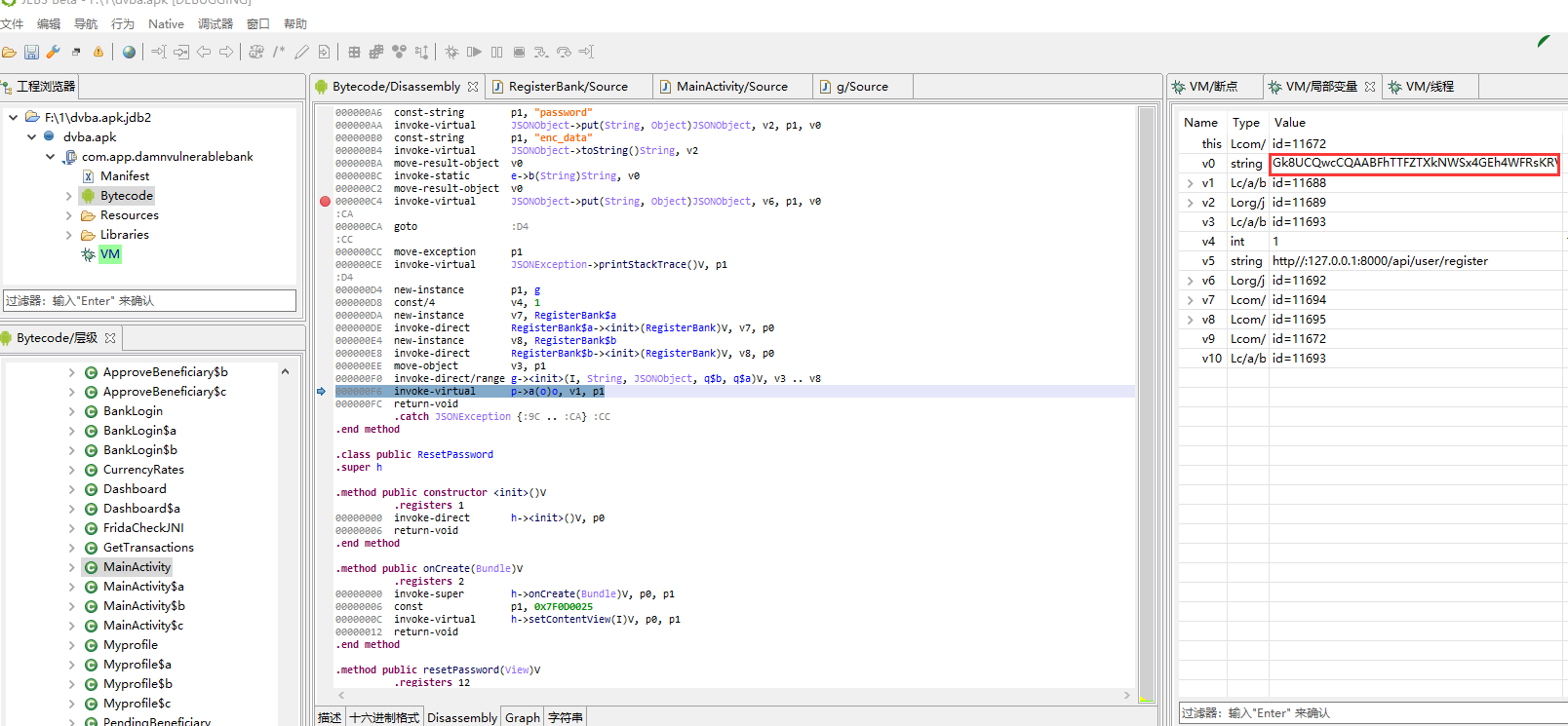
Task: Expand the Dashboard class node
Action: point(72,489)
